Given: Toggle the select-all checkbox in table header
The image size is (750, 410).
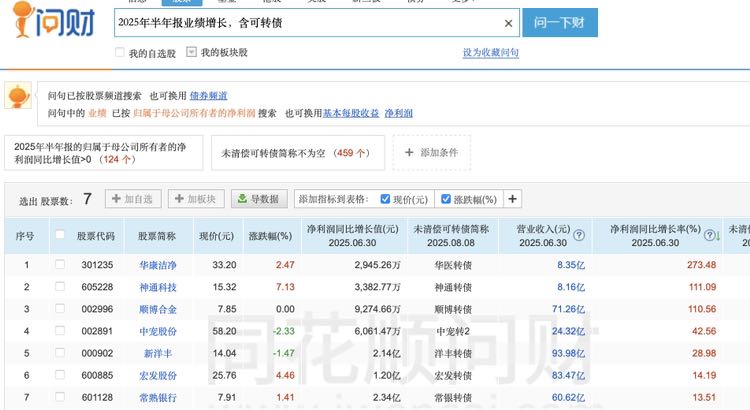Looking at the screenshot, I should coord(60,234).
